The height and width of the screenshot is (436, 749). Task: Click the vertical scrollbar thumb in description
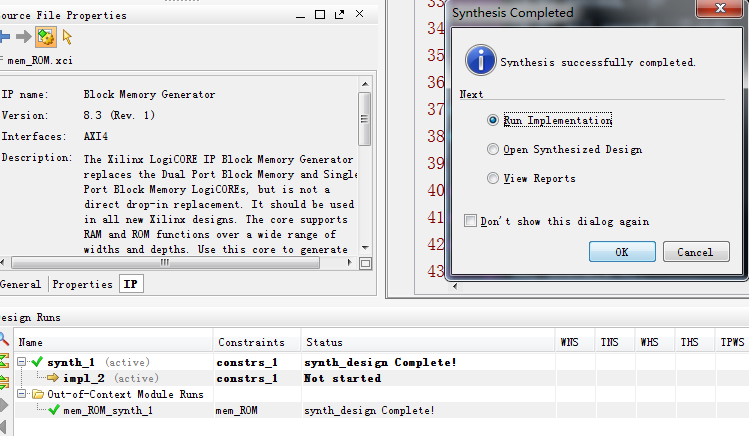[365, 119]
